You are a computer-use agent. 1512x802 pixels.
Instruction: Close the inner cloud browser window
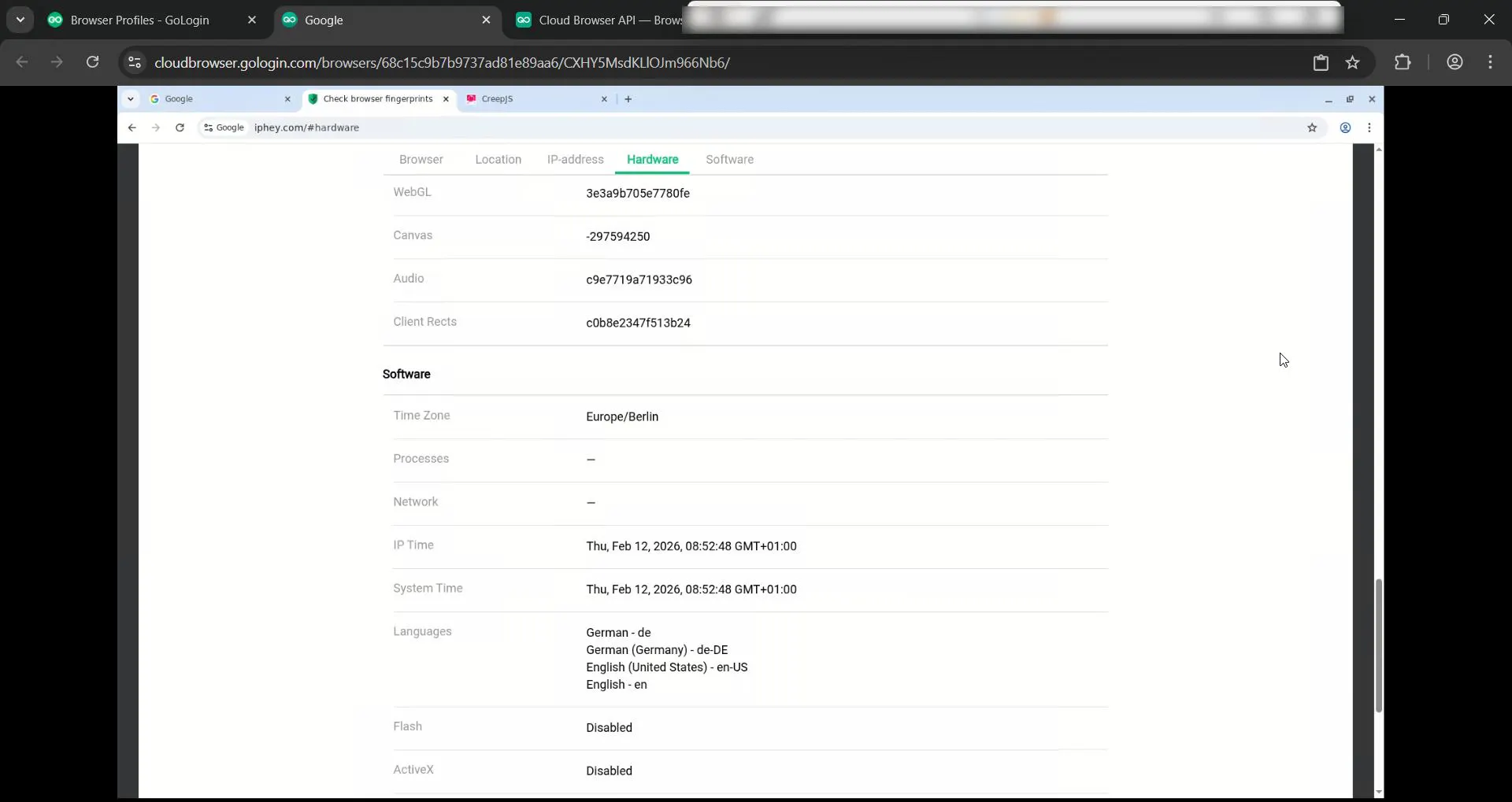(x=1372, y=99)
